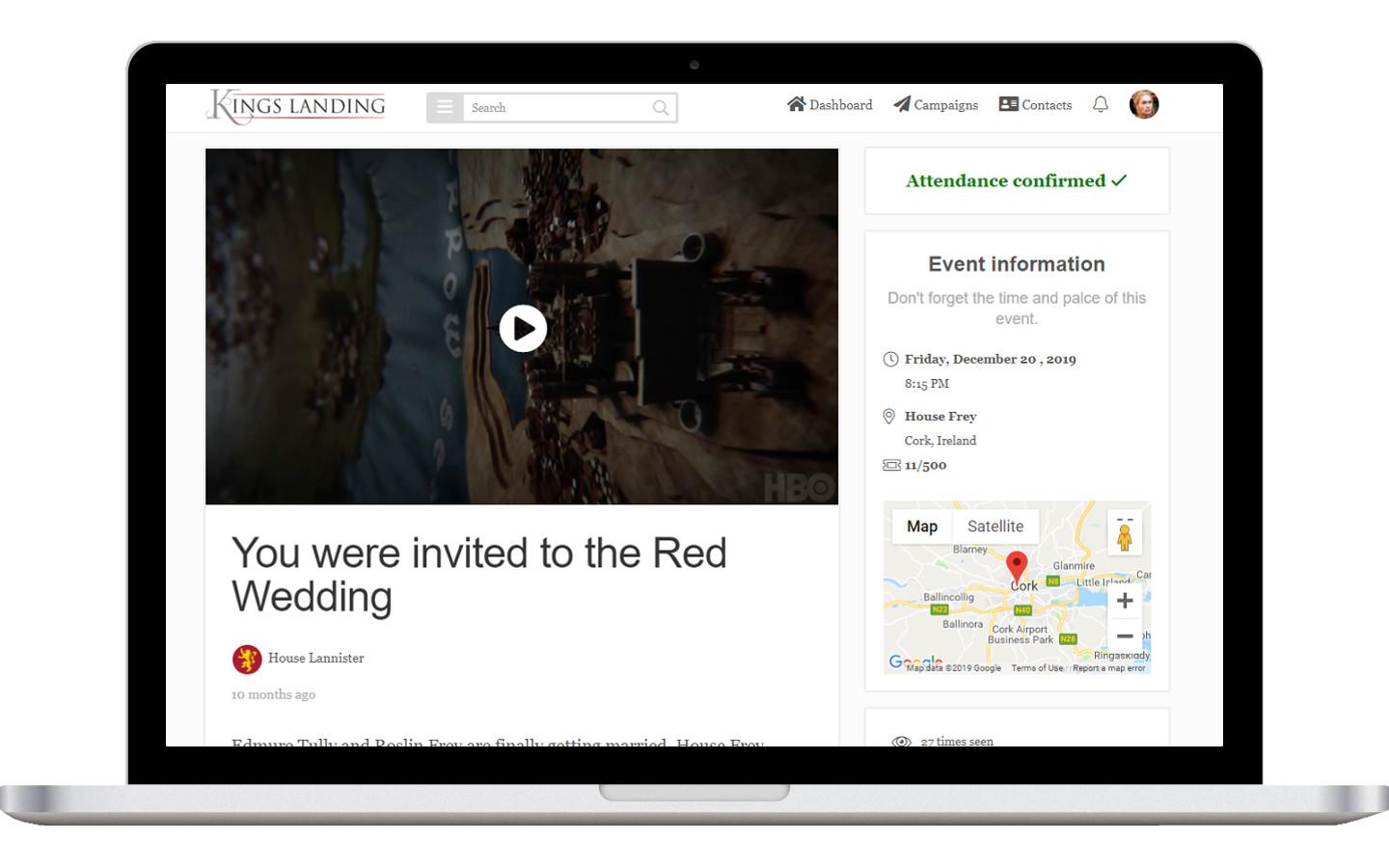Open the hamburger menu beside search
1389x868 pixels.
coord(445,107)
